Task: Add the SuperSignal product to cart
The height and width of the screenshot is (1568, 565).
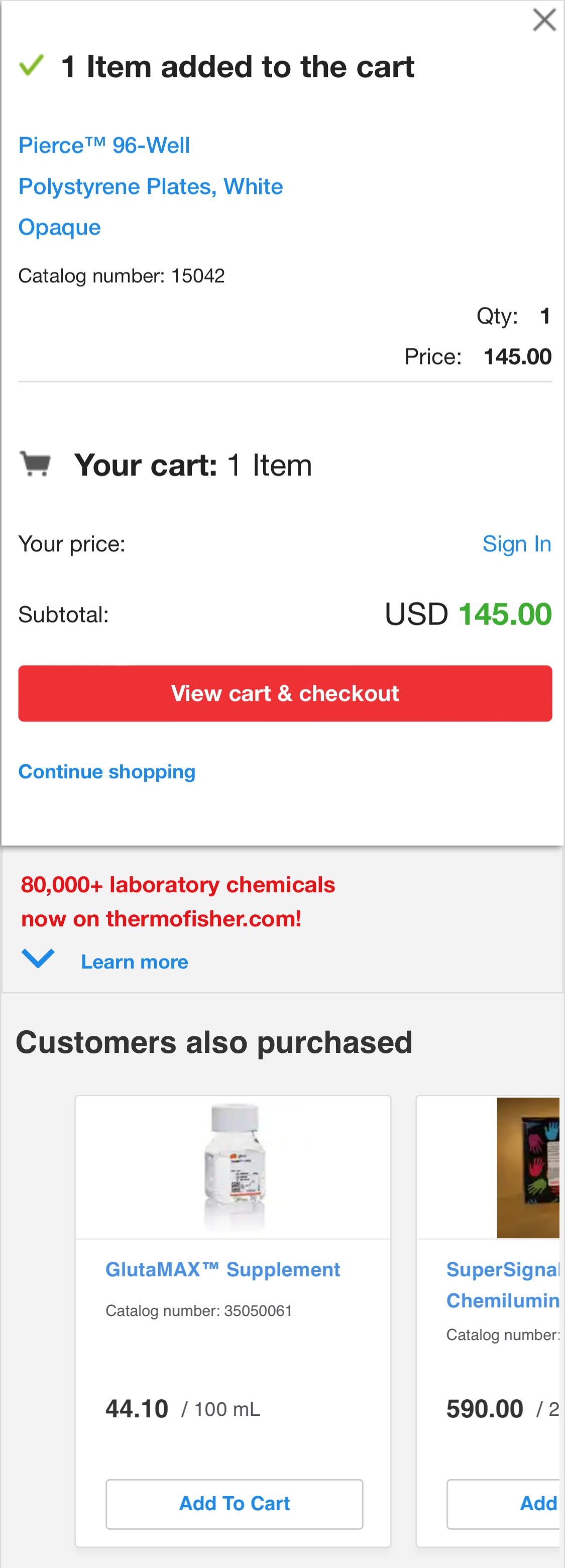Action: click(505, 1503)
